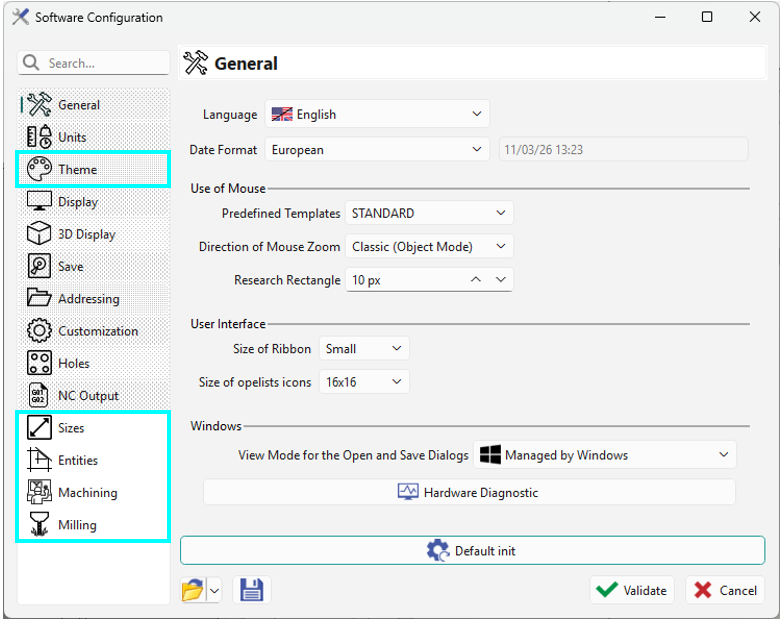Open the Milling tool icon
Image resolution: width=781 pixels, height=620 pixels.
pyautogui.click(x=39, y=525)
